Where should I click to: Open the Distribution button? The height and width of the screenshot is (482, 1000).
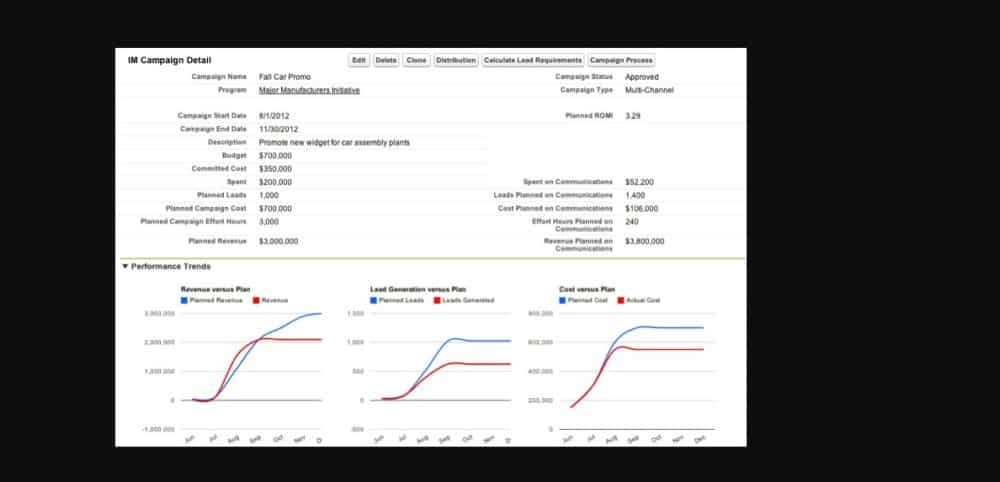coord(456,60)
